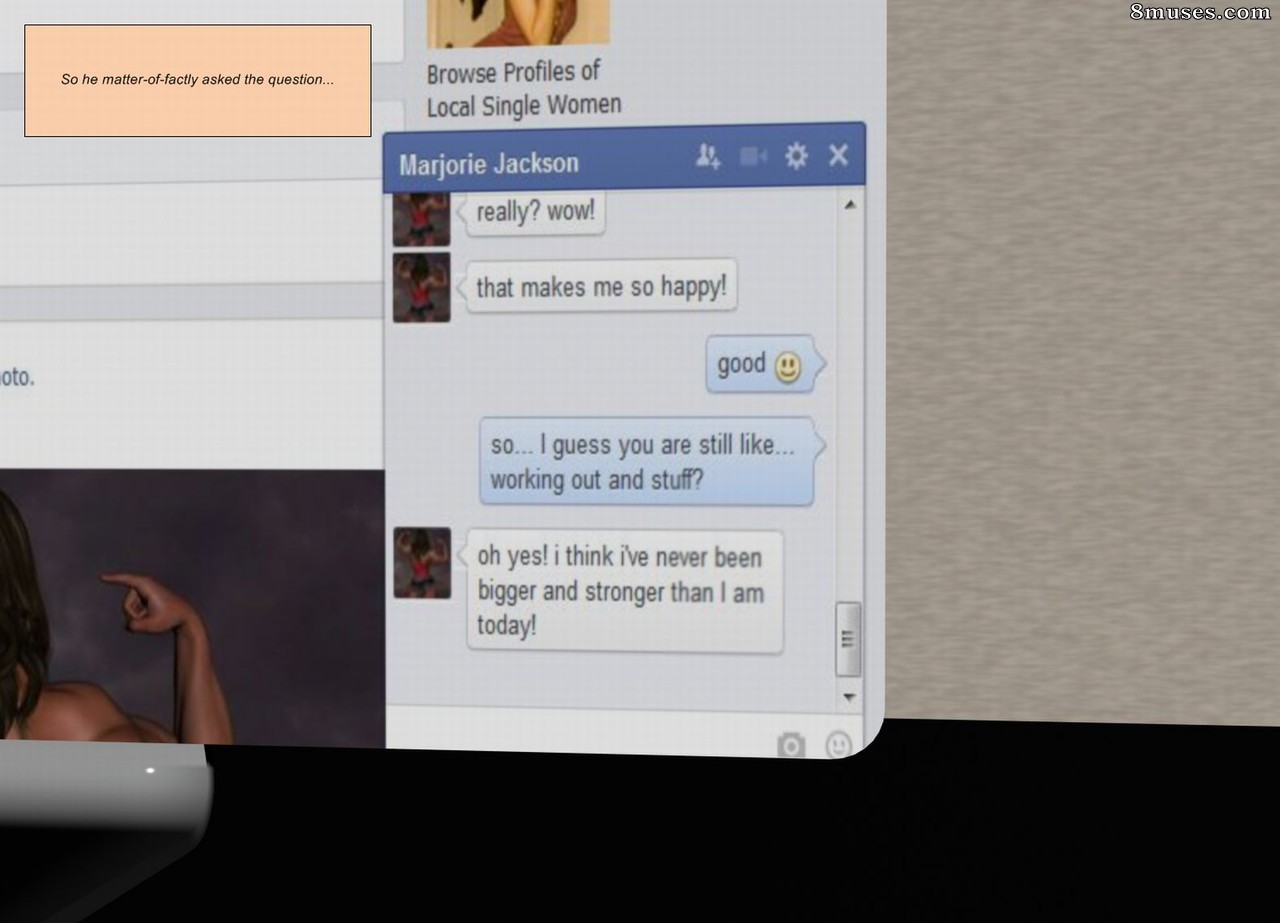Close the Marjorie Jackson chat window
Image resolution: width=1280 pixels, height=923 pixels.
pyautogui.click(x=838, y=155)
